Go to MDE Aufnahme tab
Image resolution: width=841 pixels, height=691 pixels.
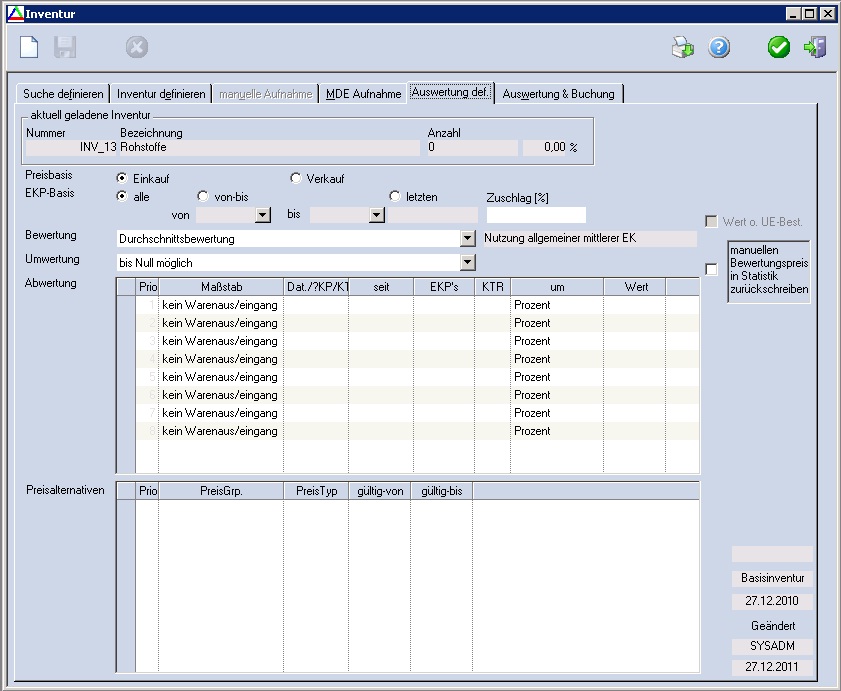(x=363, y=94)
